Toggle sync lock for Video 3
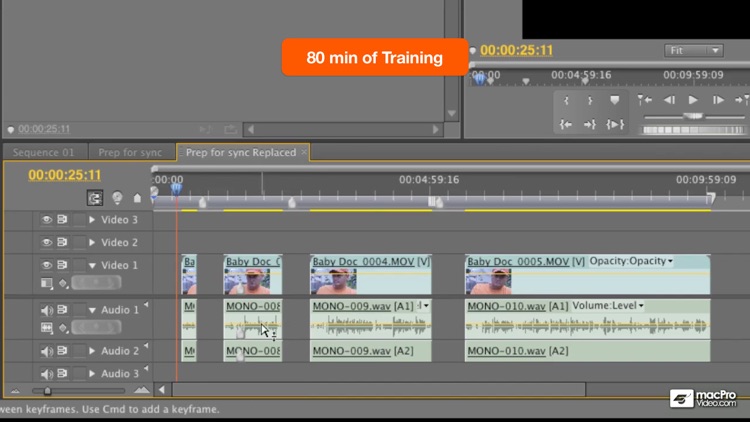750x422 pixels. [62, 219]
